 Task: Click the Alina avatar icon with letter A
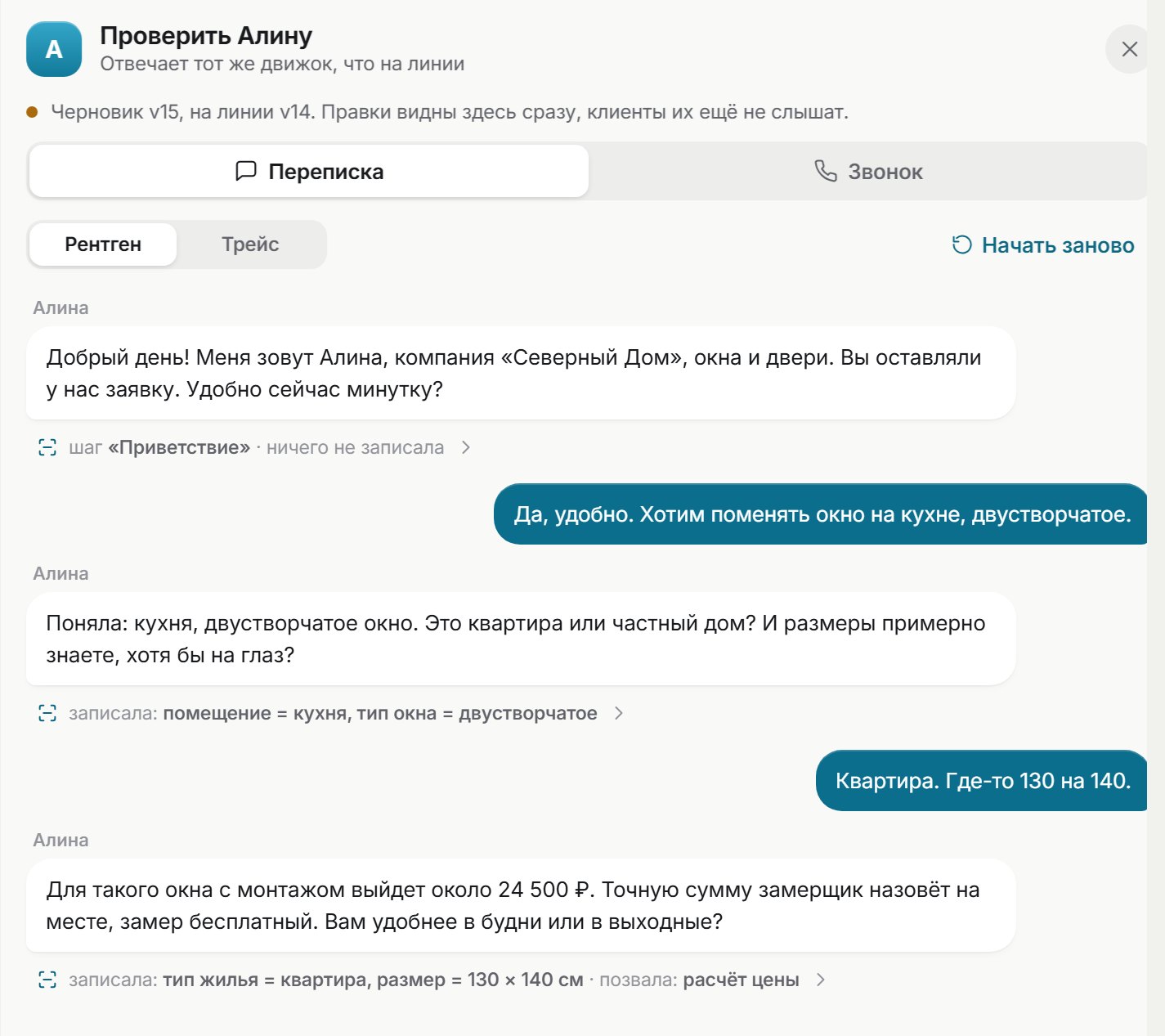coord(54,49)
